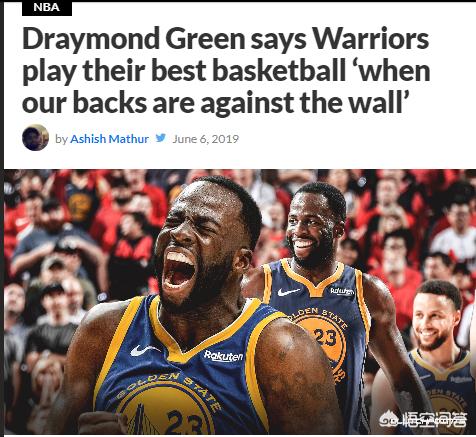476x437 pixels.
Task: Click the word 'by' before author name
Action: pos(61,139)
